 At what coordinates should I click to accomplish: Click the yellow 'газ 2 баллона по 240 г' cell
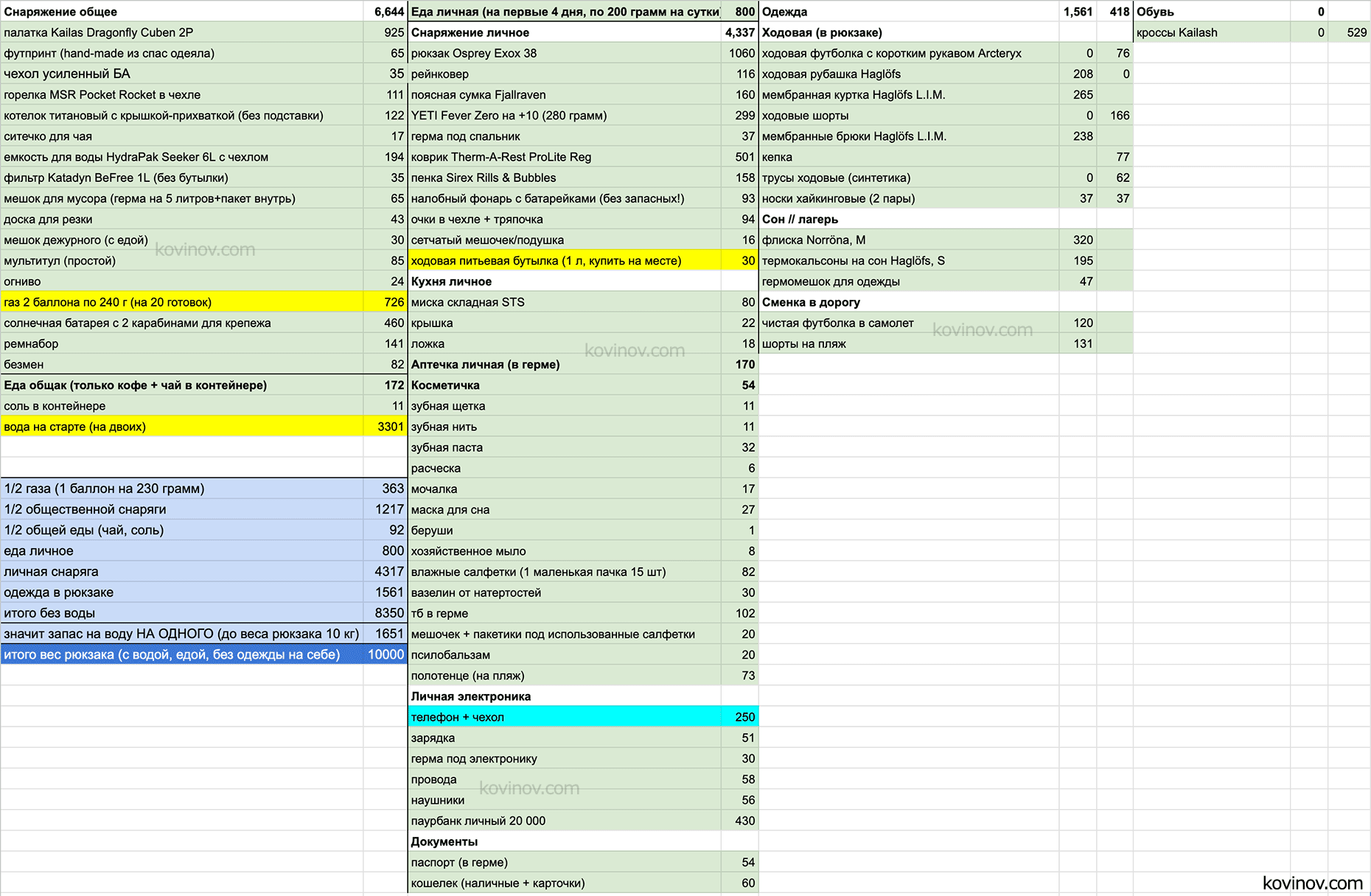182,302
